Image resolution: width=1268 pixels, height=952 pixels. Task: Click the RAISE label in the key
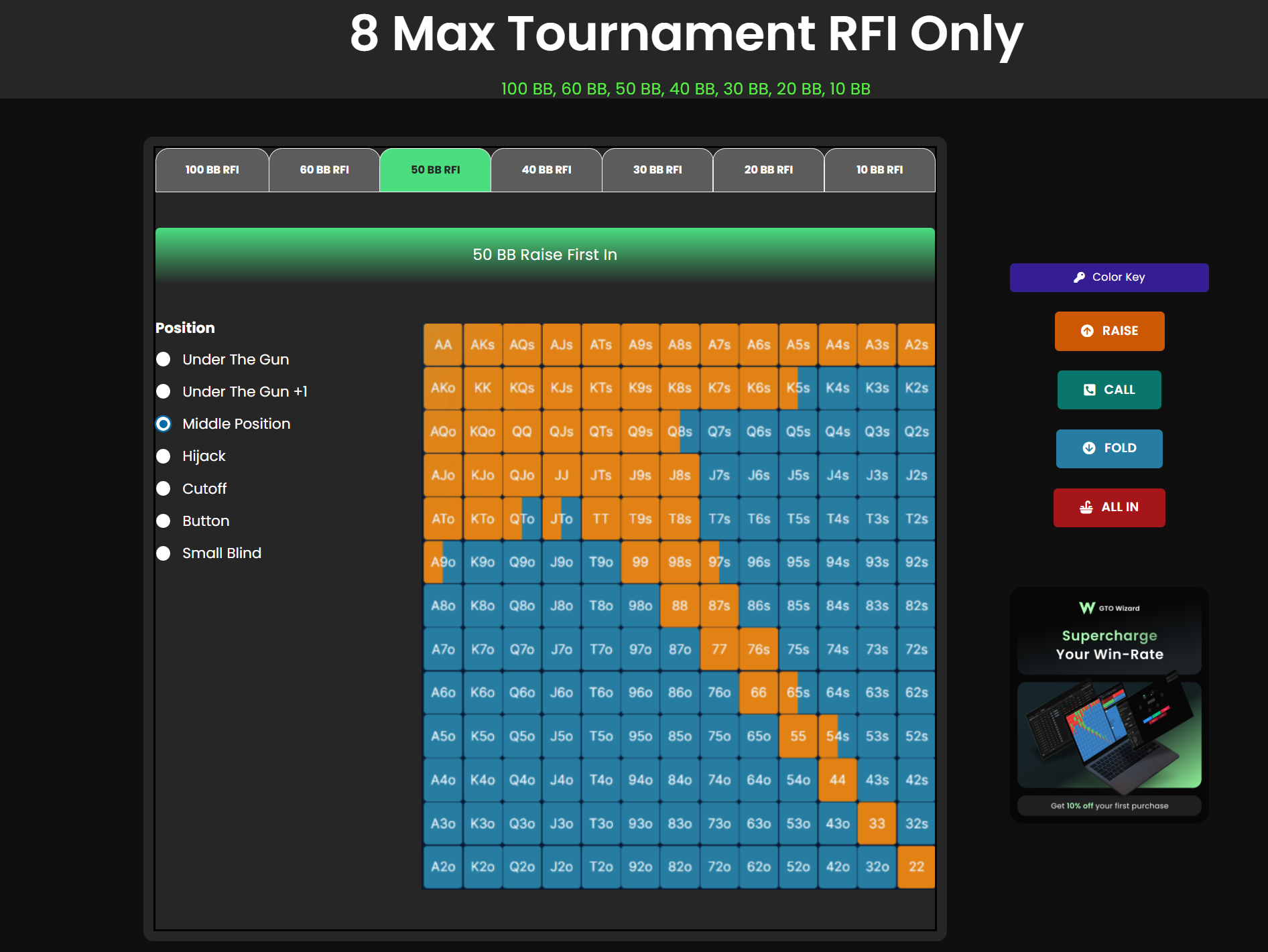click(1120, 331)
